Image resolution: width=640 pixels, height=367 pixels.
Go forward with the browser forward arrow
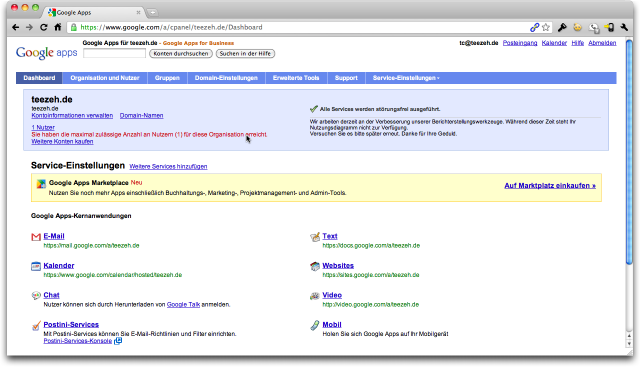tap(29, 27)
